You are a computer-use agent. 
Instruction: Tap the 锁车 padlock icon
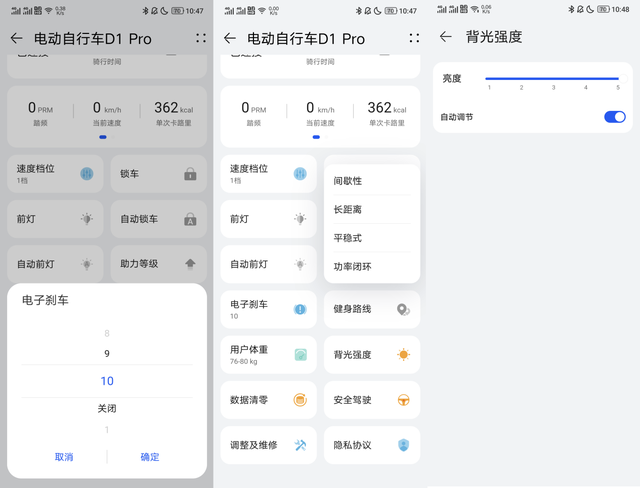point(190,174)
